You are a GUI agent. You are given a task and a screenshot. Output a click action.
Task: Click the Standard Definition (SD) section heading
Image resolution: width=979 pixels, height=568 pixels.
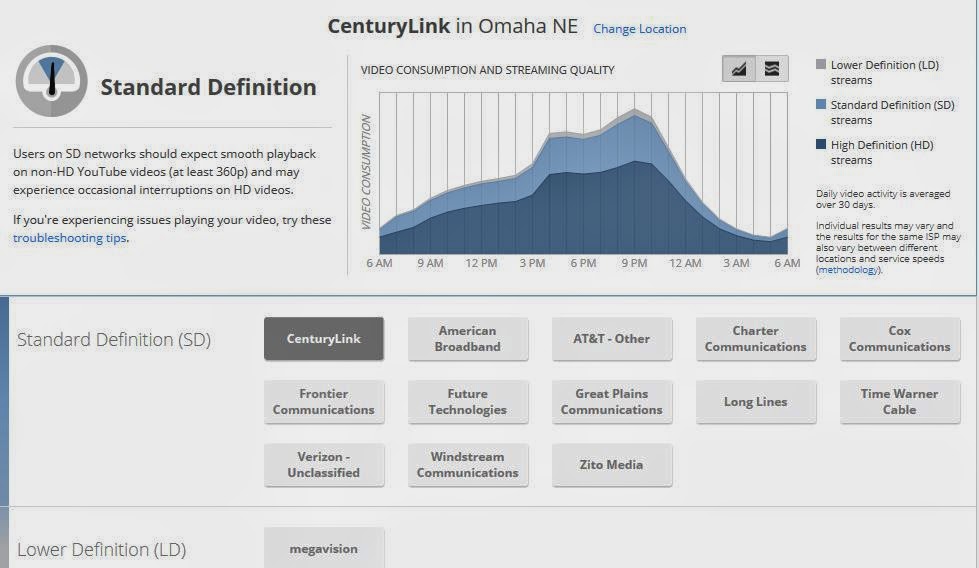point(114,340)
